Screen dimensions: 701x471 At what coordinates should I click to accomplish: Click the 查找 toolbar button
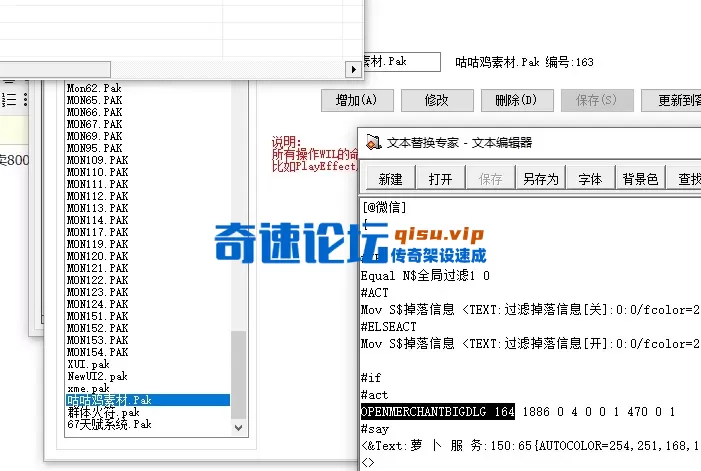point(684,179)
